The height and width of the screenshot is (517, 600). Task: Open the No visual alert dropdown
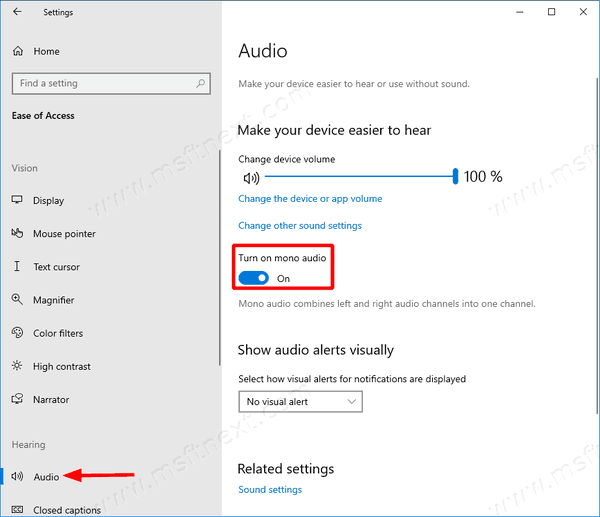point(300,401)
